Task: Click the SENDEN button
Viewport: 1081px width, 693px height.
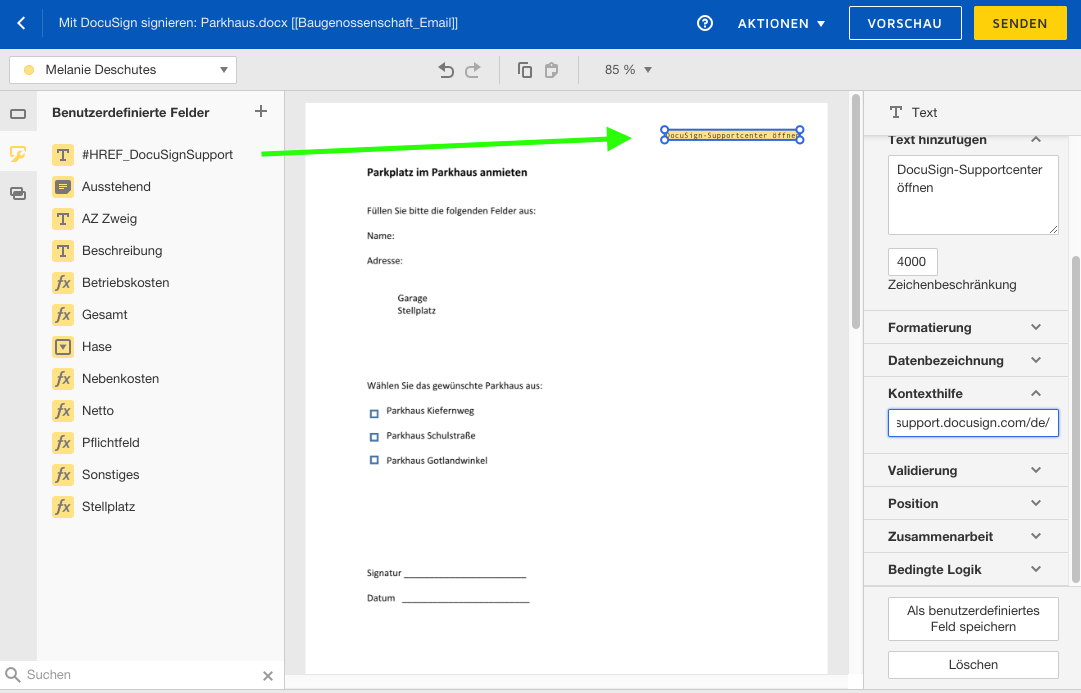Action: tap(1020, 22)
